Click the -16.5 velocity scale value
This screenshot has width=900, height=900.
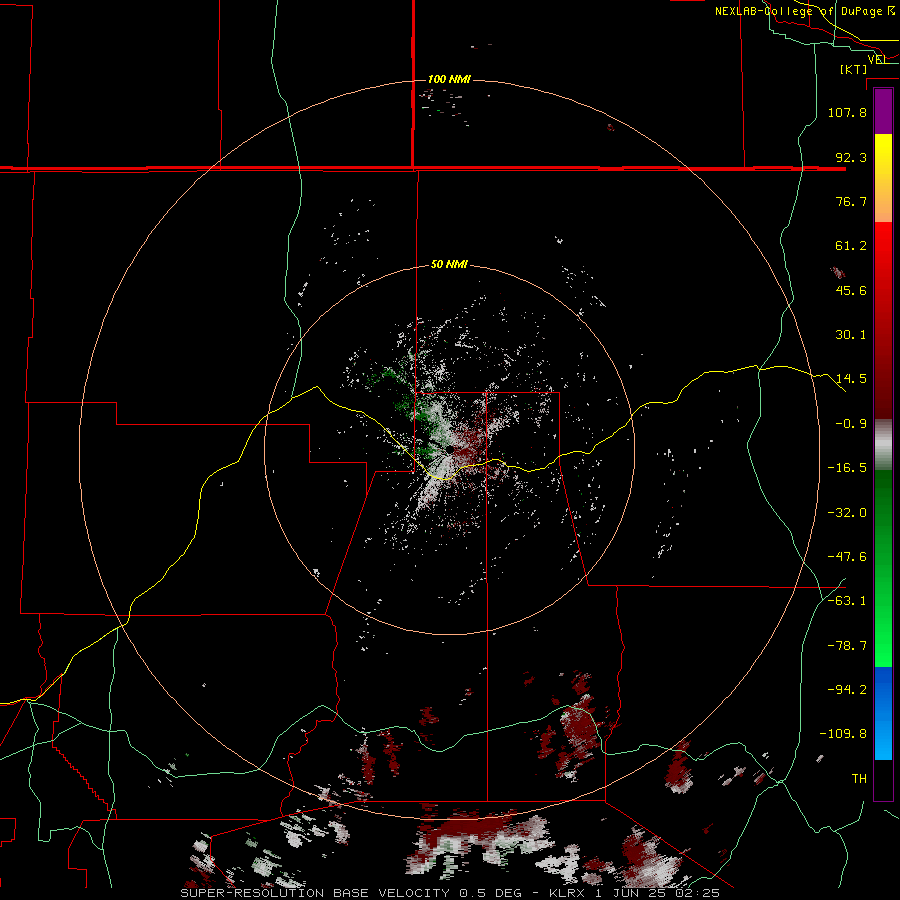847,468
